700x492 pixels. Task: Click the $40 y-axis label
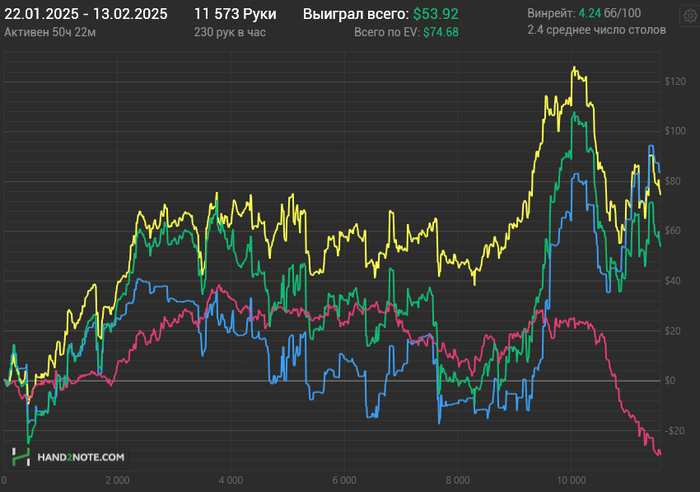click(673, 281)
